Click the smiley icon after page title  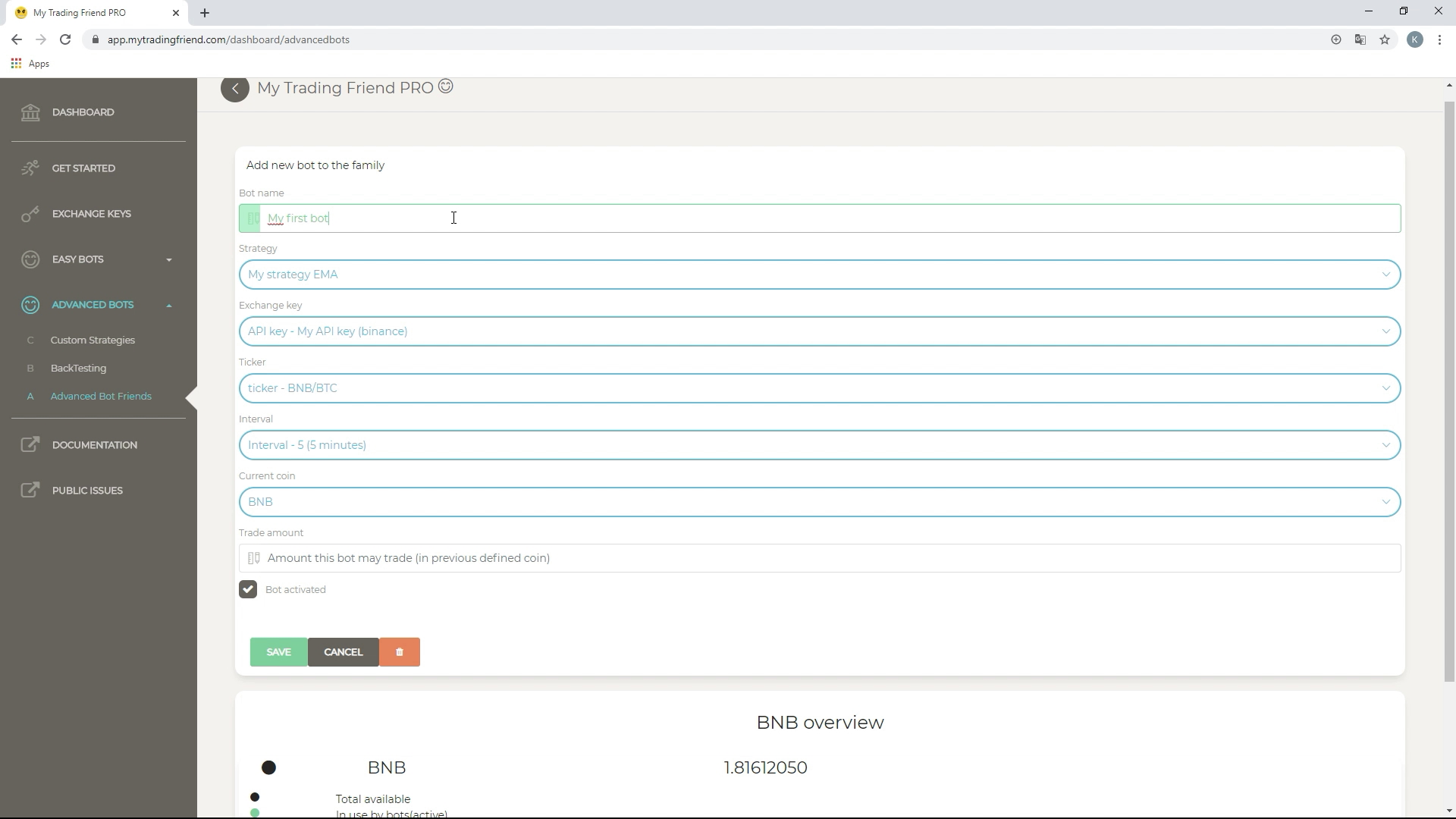446,87
